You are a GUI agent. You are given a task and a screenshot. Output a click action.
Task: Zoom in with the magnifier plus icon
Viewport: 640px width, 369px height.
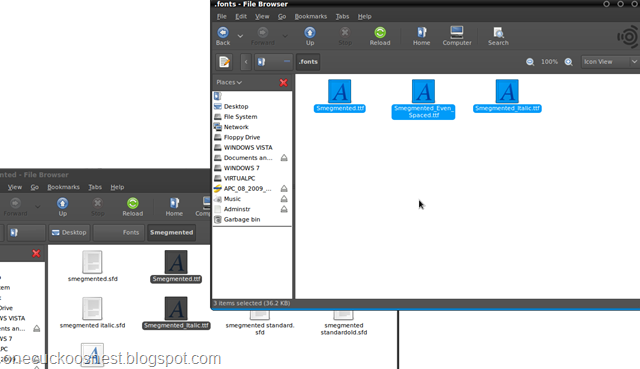point(568,62)
